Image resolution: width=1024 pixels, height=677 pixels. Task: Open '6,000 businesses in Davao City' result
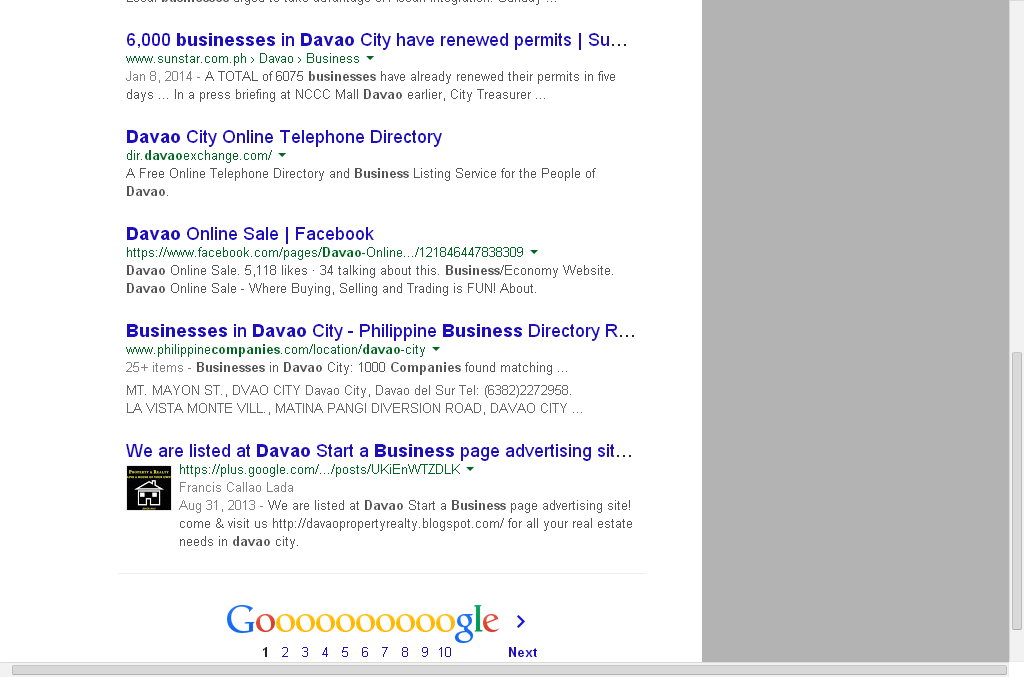[x=376, y=40]
